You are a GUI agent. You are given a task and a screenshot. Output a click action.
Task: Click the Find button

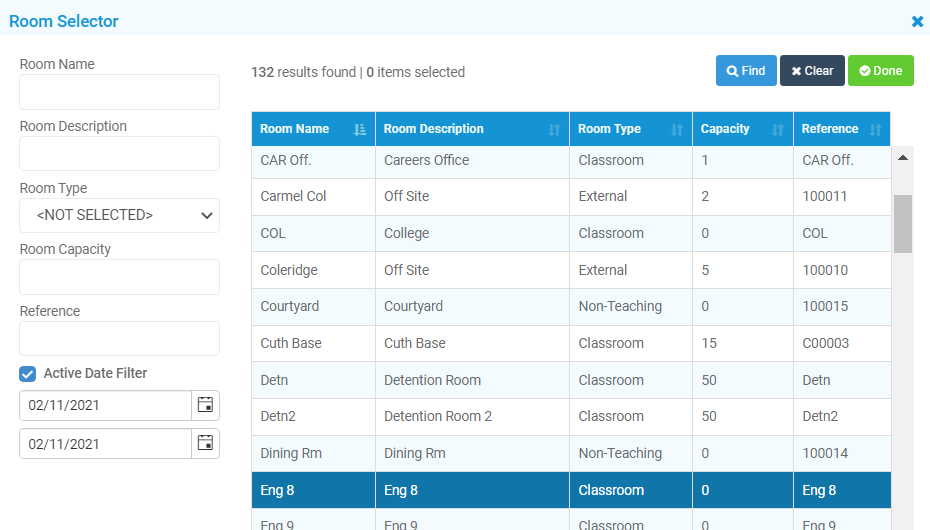click(746, 71)
